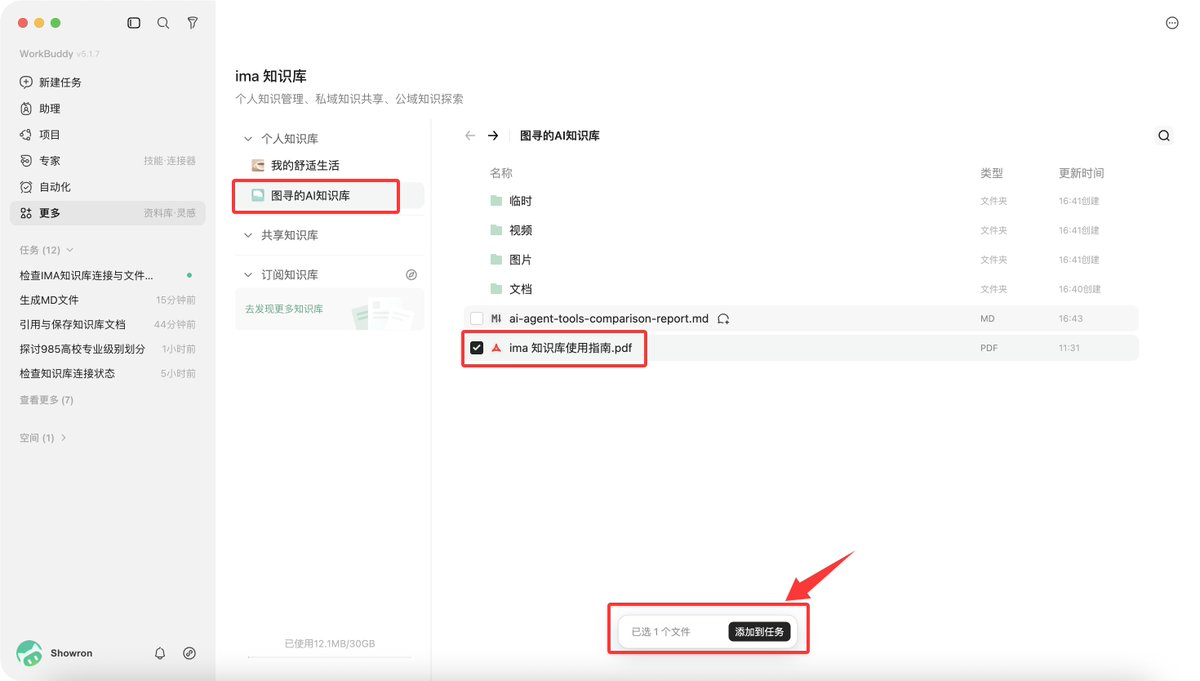Open the three-dot more options menu

(x=1172, y=23)
